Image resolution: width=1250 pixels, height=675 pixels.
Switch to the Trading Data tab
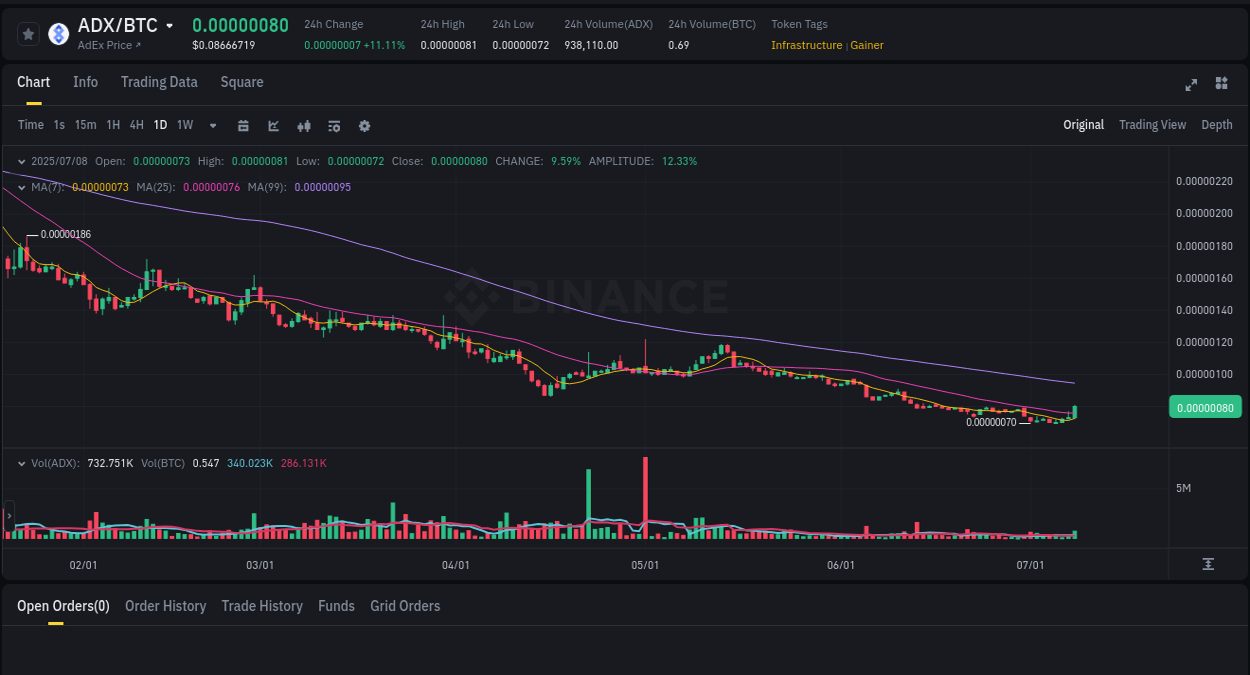pyautogui.click(x=159, y=82)
